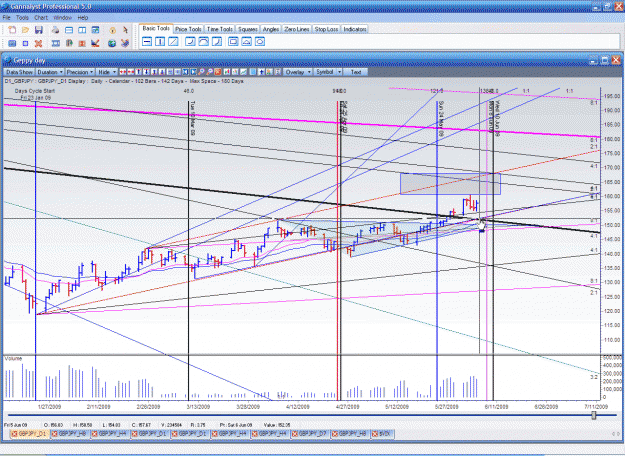This screenshot has width=625, height=456.
Task: Close the $VIX chart tab via its X
Action: (x=375, y=434)
